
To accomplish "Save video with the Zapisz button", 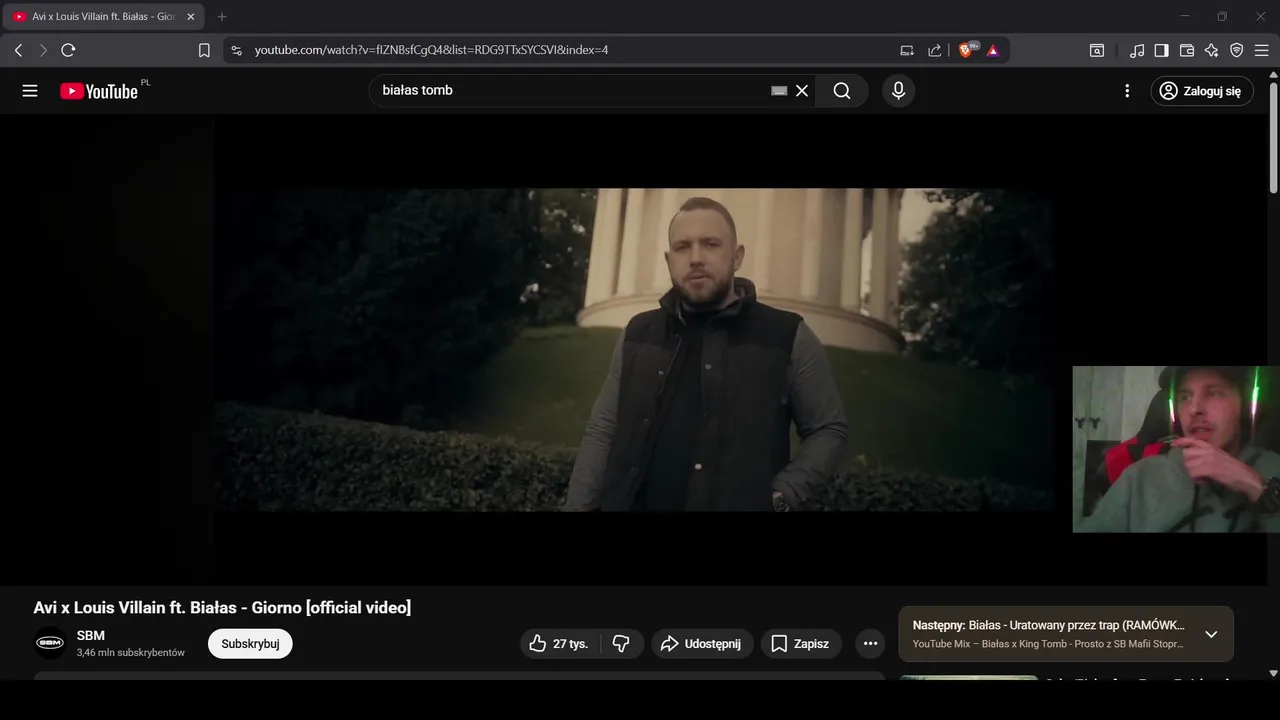I will [x=801, y=644].
